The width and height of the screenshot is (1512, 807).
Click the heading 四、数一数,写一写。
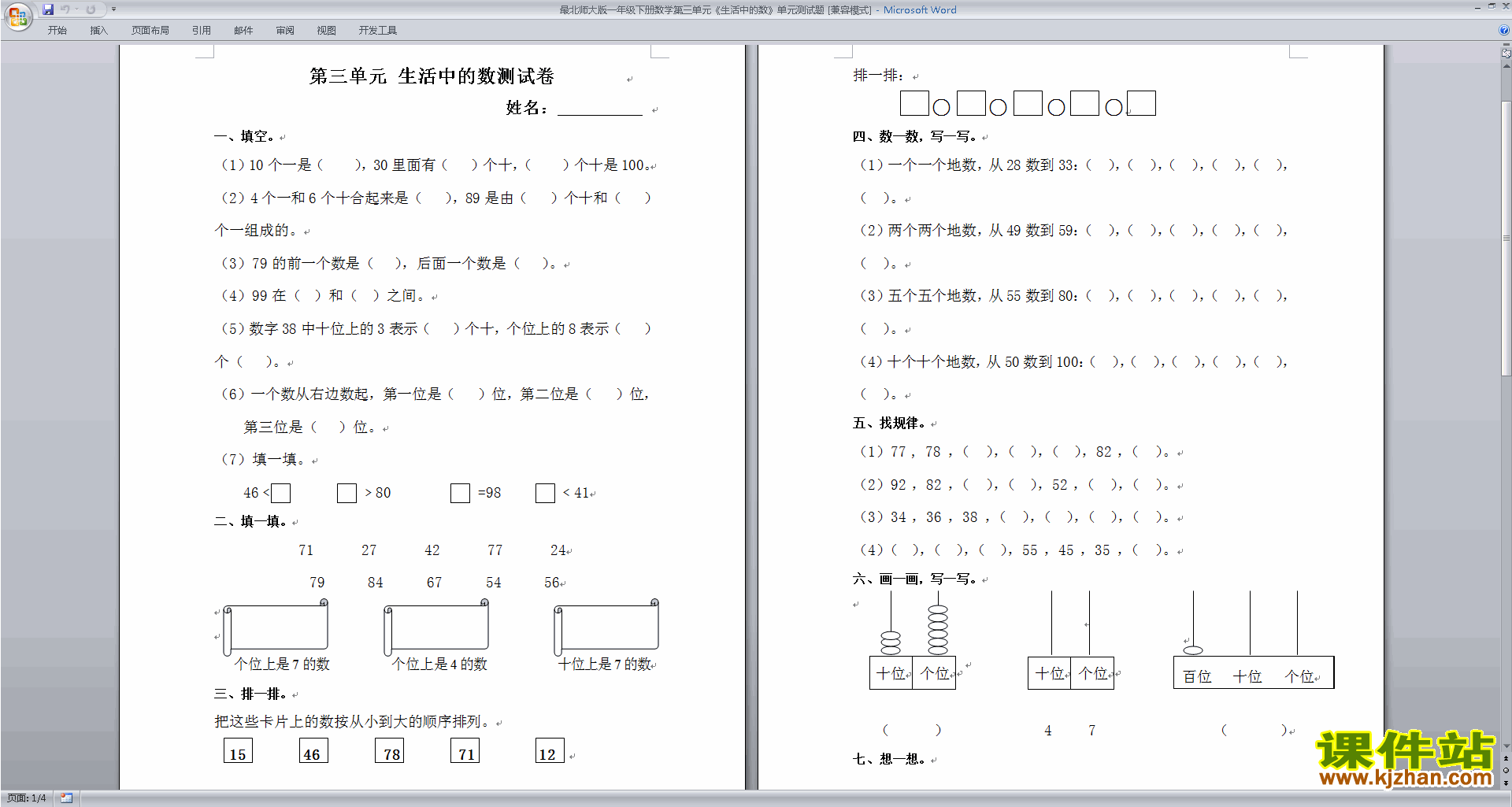pyautogui.click(x=916, y=137)
